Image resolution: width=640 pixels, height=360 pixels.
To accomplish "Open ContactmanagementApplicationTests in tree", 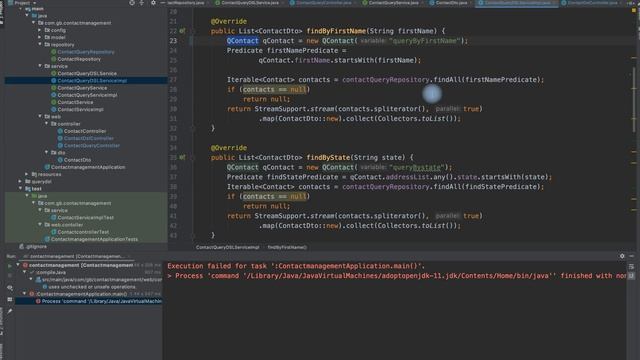I will 94,239.
